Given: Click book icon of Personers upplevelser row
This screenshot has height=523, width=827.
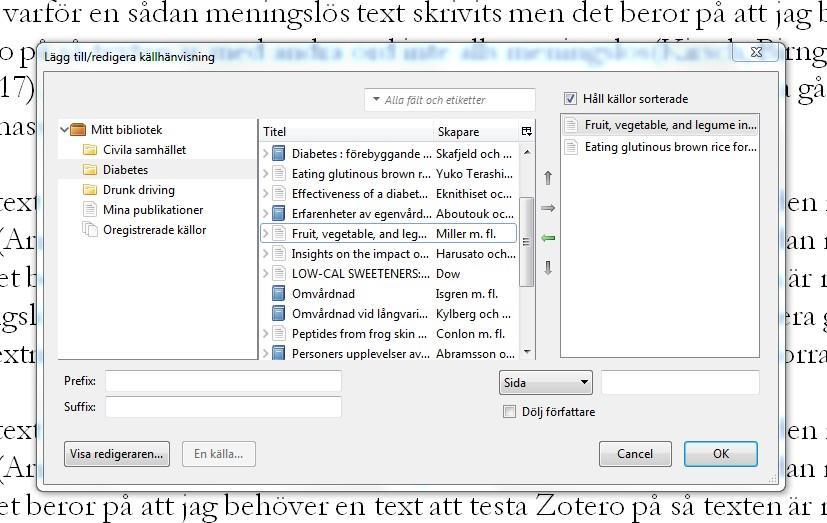Looking at the screenshot, I should point(278,353).
